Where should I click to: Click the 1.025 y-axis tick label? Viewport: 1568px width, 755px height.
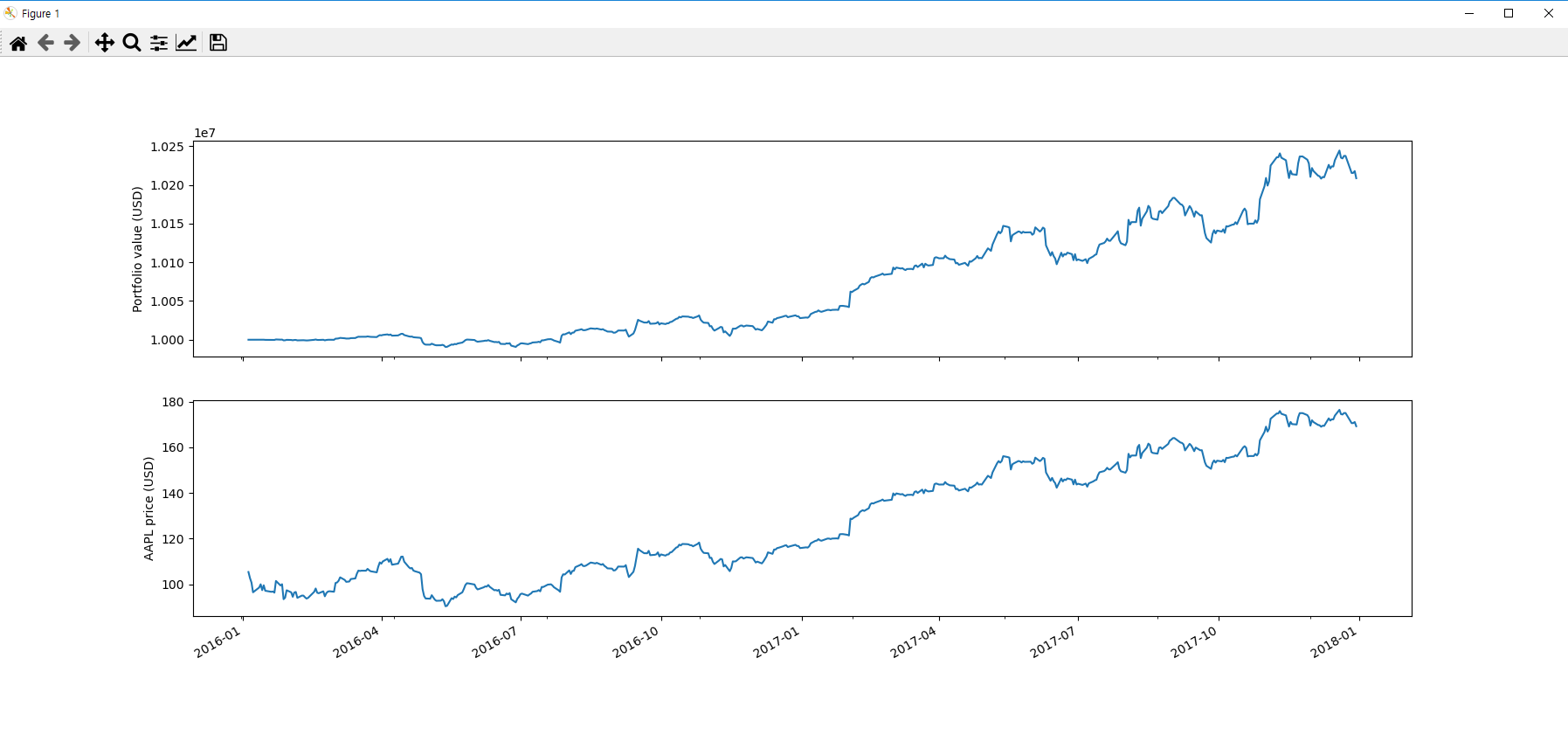[x=167, y=147]
